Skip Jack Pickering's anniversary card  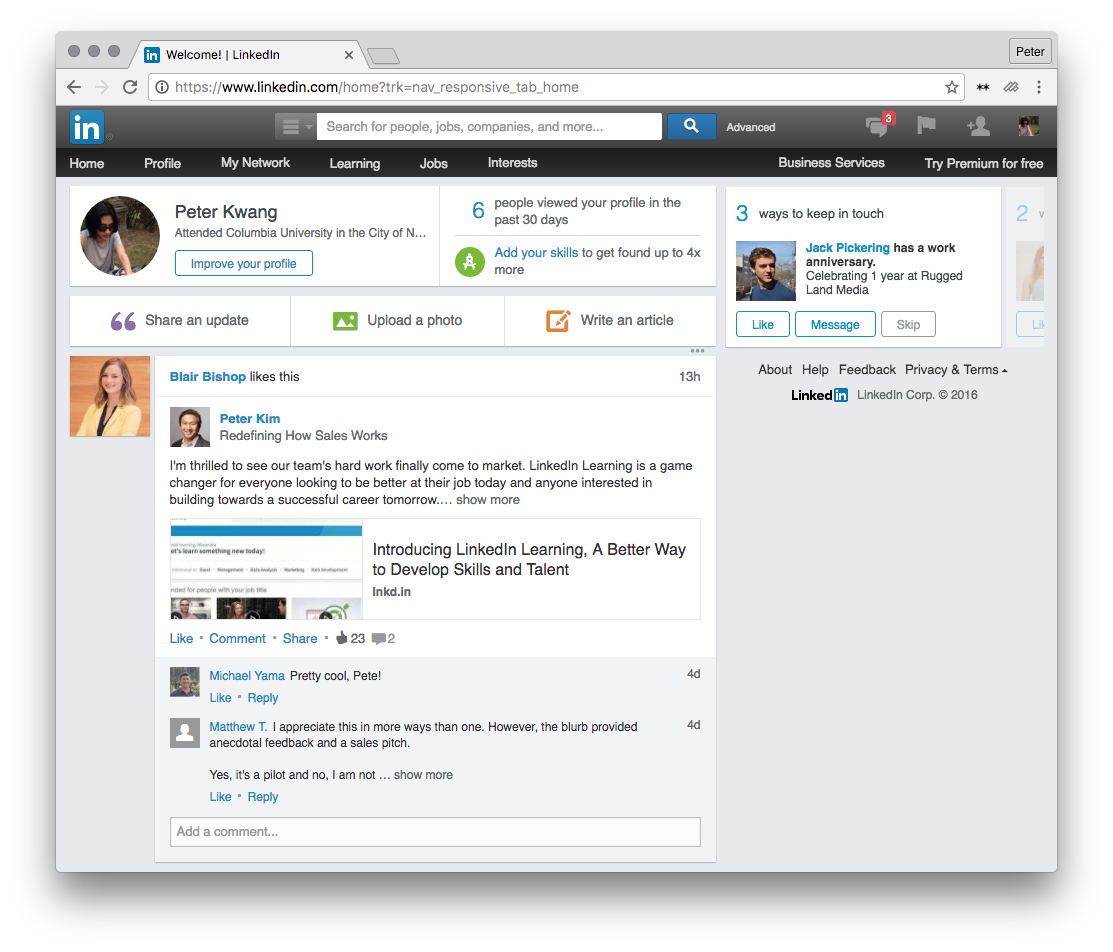pyautogui.click(x=908, y=324)
